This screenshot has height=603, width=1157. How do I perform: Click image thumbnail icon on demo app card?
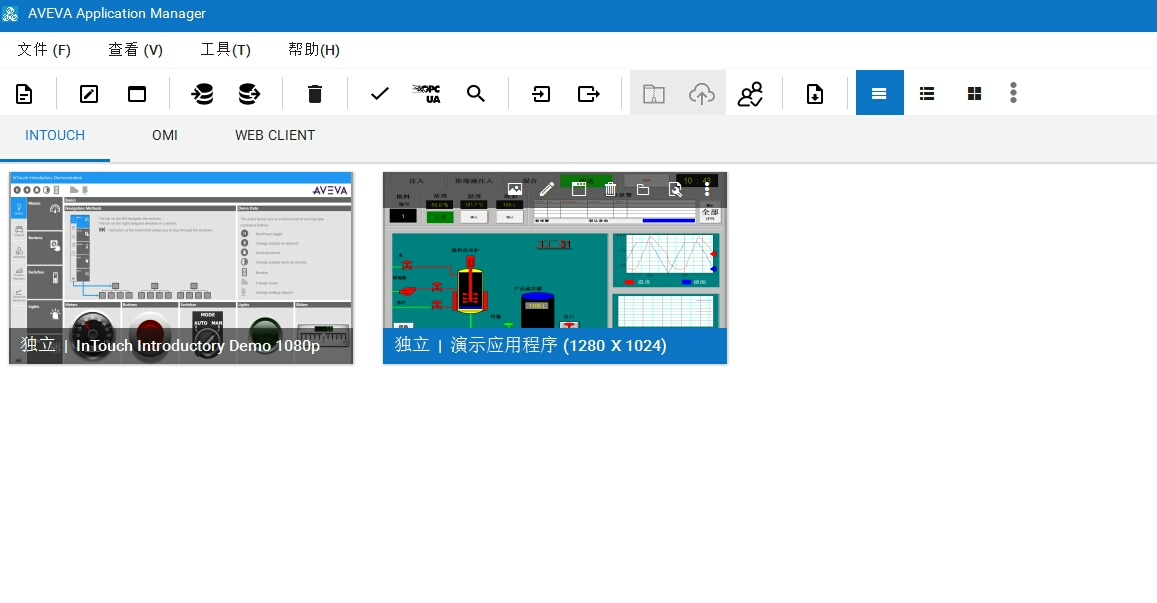tap(514, 190)
